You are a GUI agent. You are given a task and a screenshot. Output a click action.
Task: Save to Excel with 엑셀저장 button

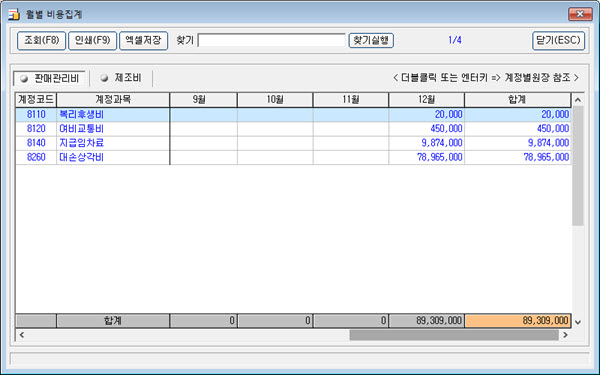(x=143, y=41)
